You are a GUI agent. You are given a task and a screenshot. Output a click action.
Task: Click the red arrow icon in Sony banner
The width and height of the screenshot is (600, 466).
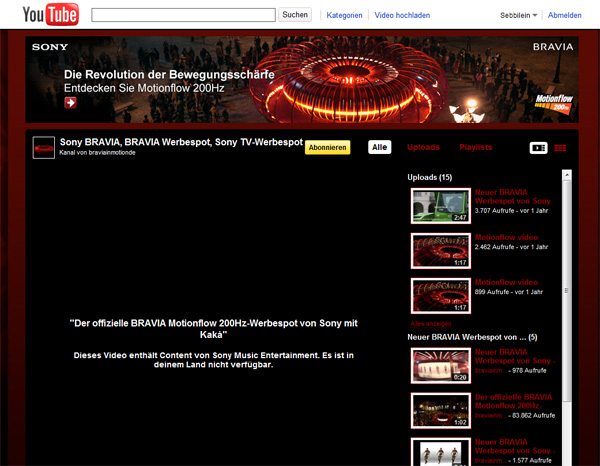click(71, 102)
